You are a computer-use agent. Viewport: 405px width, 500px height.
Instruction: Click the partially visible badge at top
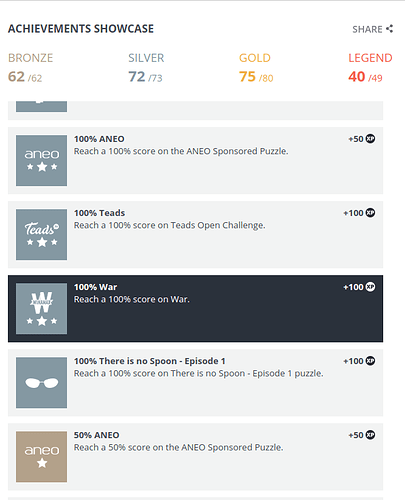click(x=41, y=106)
